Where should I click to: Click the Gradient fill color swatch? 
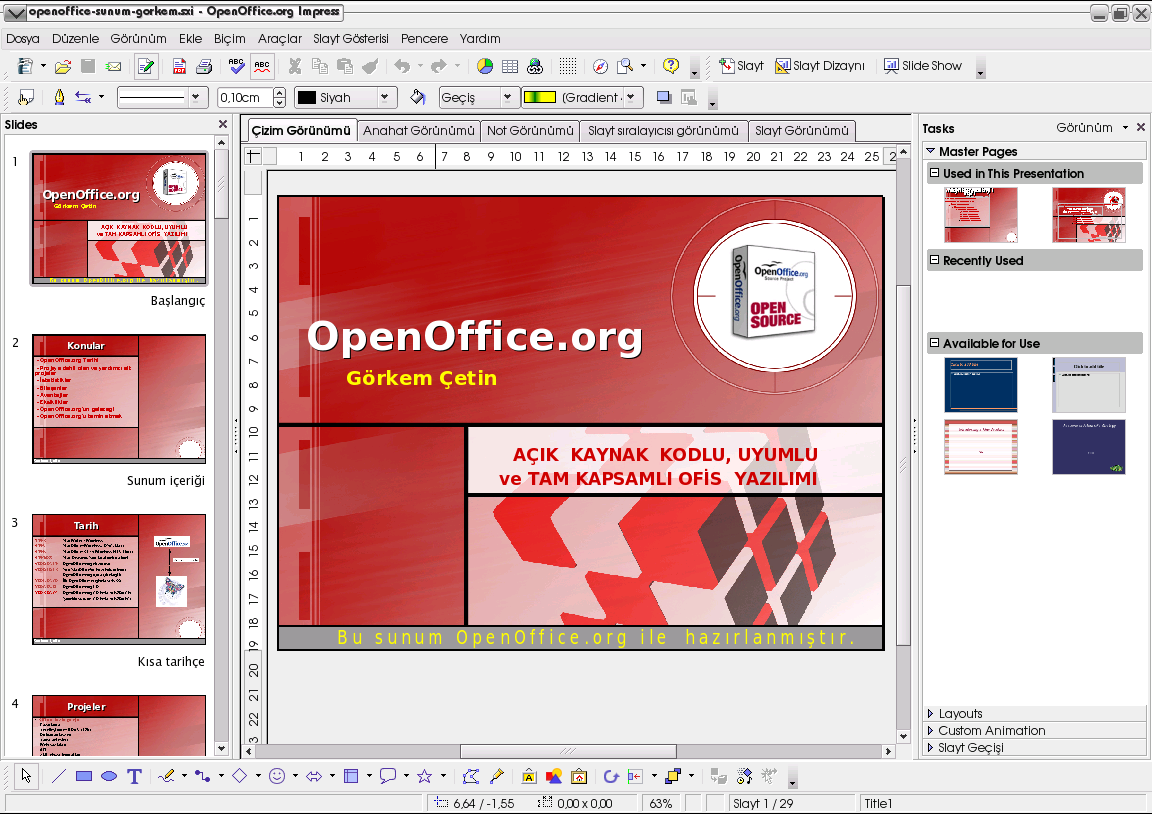coord(540,97)
